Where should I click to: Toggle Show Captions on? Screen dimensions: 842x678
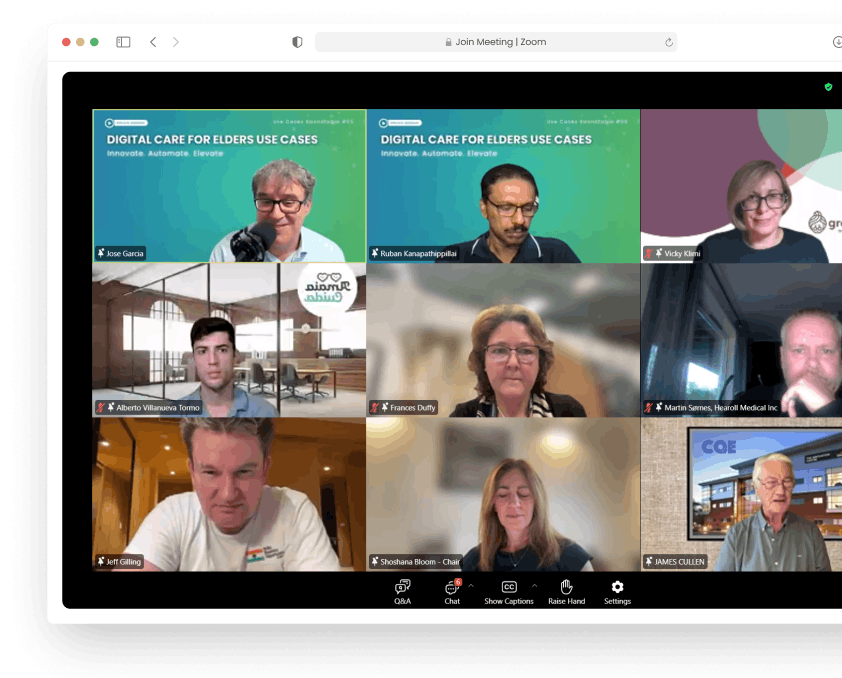click(x=509, y=590)
